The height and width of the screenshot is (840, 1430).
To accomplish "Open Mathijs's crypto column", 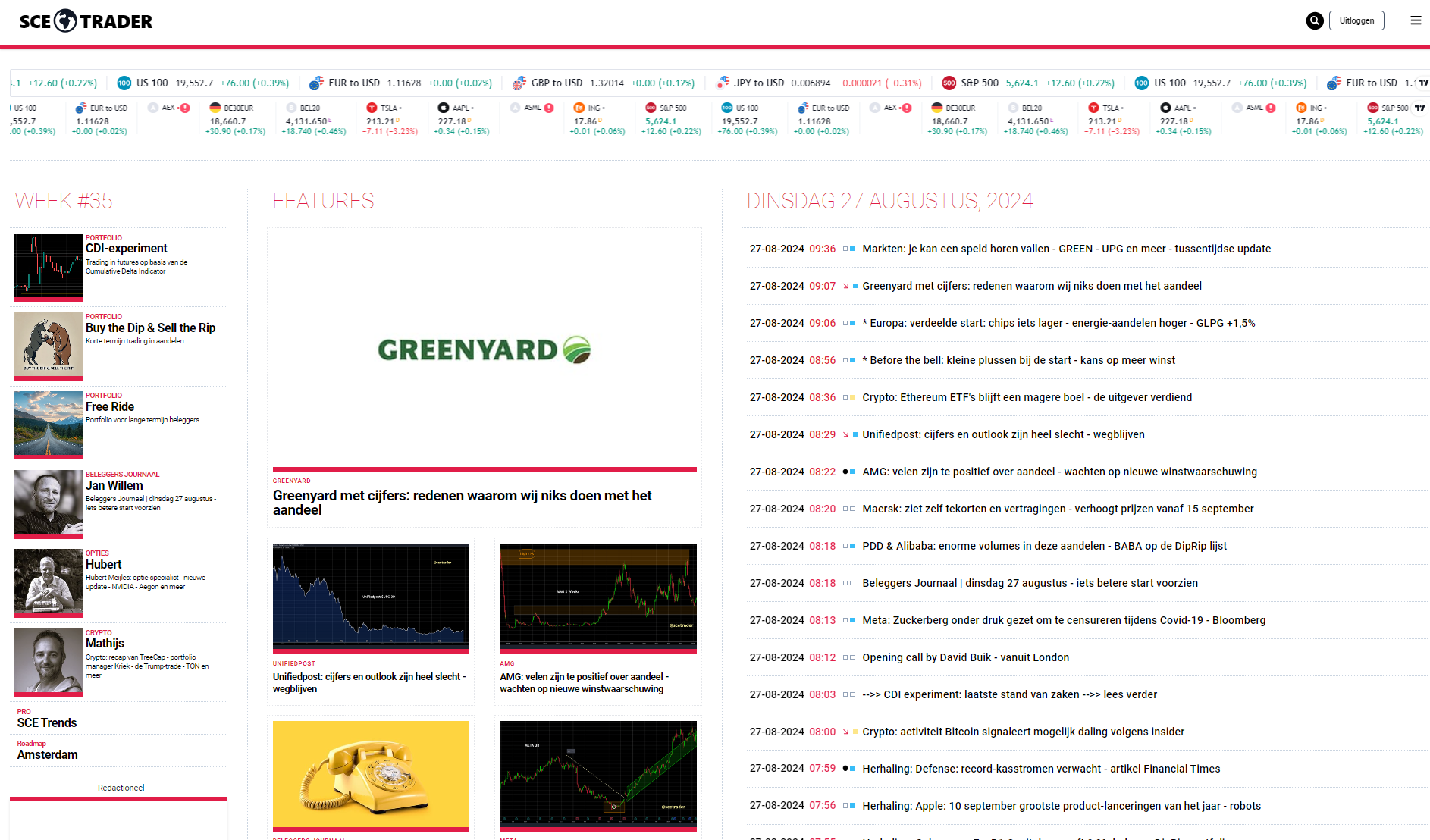I will click(105, 643).
